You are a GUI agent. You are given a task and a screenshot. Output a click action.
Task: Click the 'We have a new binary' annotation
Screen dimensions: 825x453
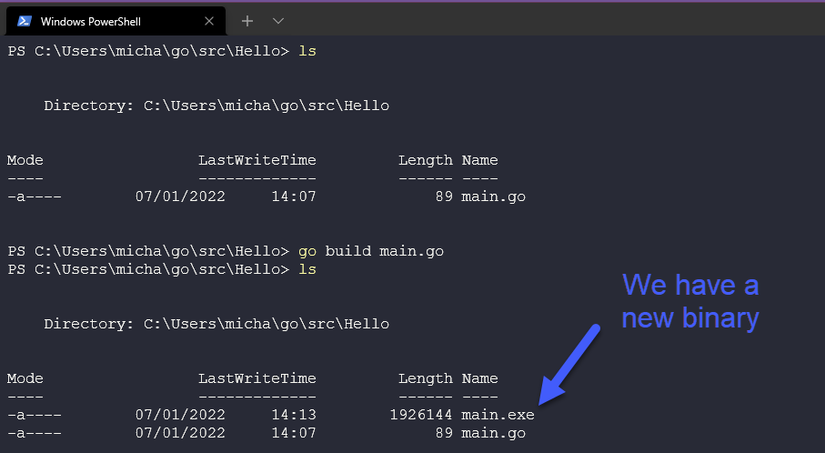(690, 302)
